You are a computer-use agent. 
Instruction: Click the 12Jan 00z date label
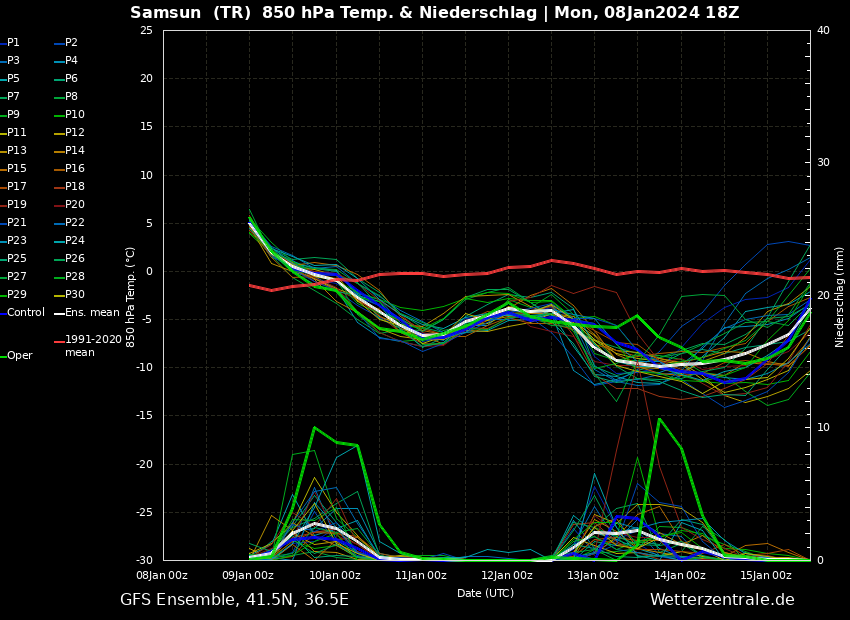[x=507, y=575]
